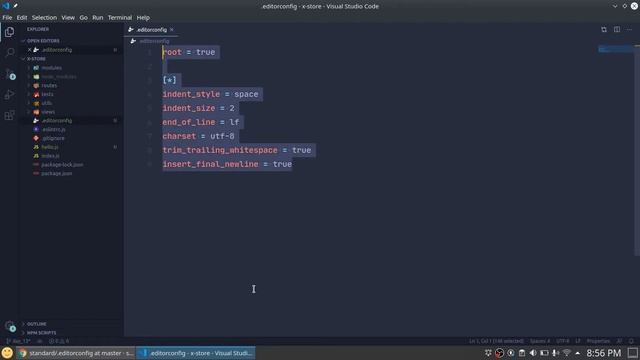Click the show desktop button on taskbar

point(633,353)
